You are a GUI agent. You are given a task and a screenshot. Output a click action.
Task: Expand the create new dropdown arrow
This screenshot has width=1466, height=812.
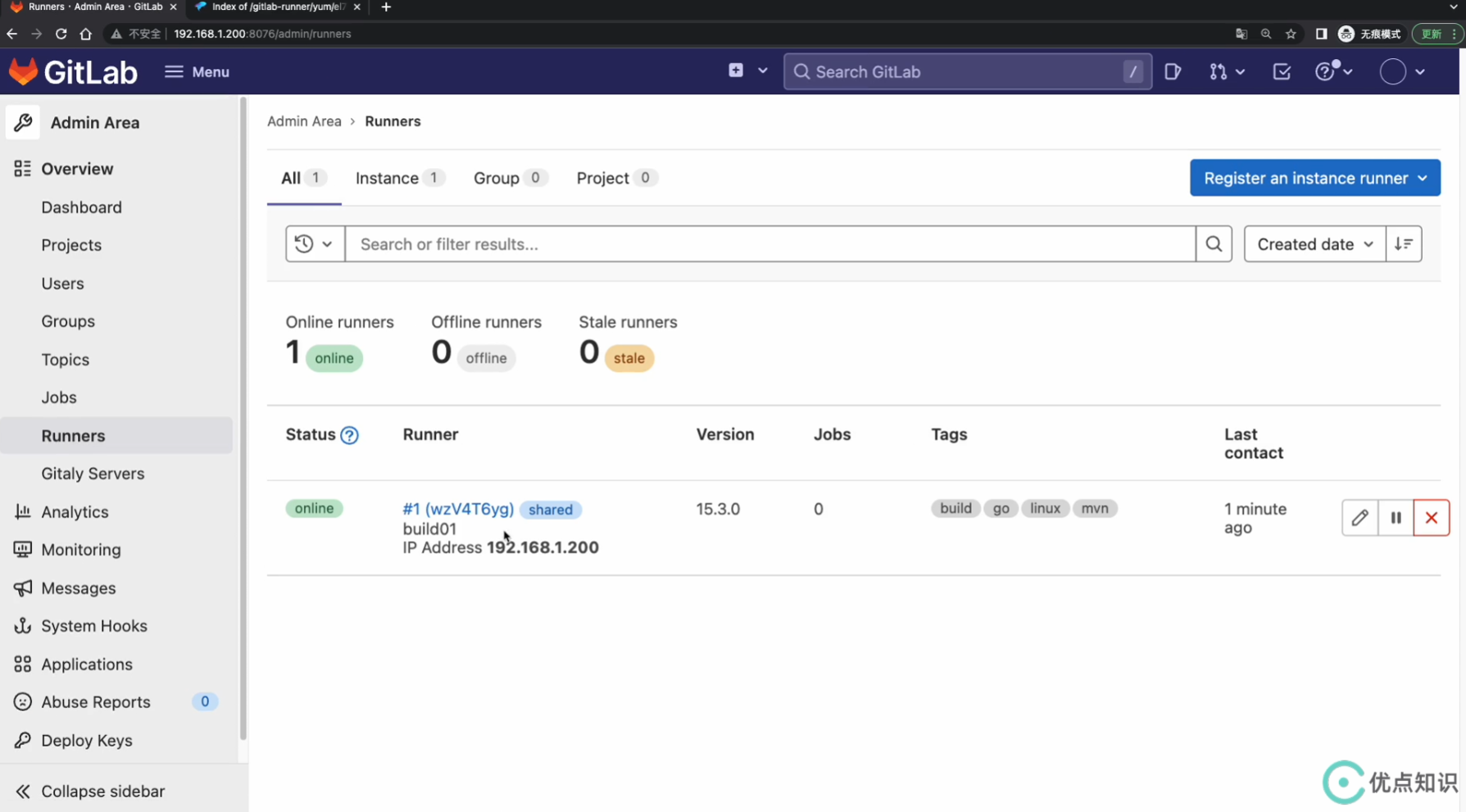point(763,71)
